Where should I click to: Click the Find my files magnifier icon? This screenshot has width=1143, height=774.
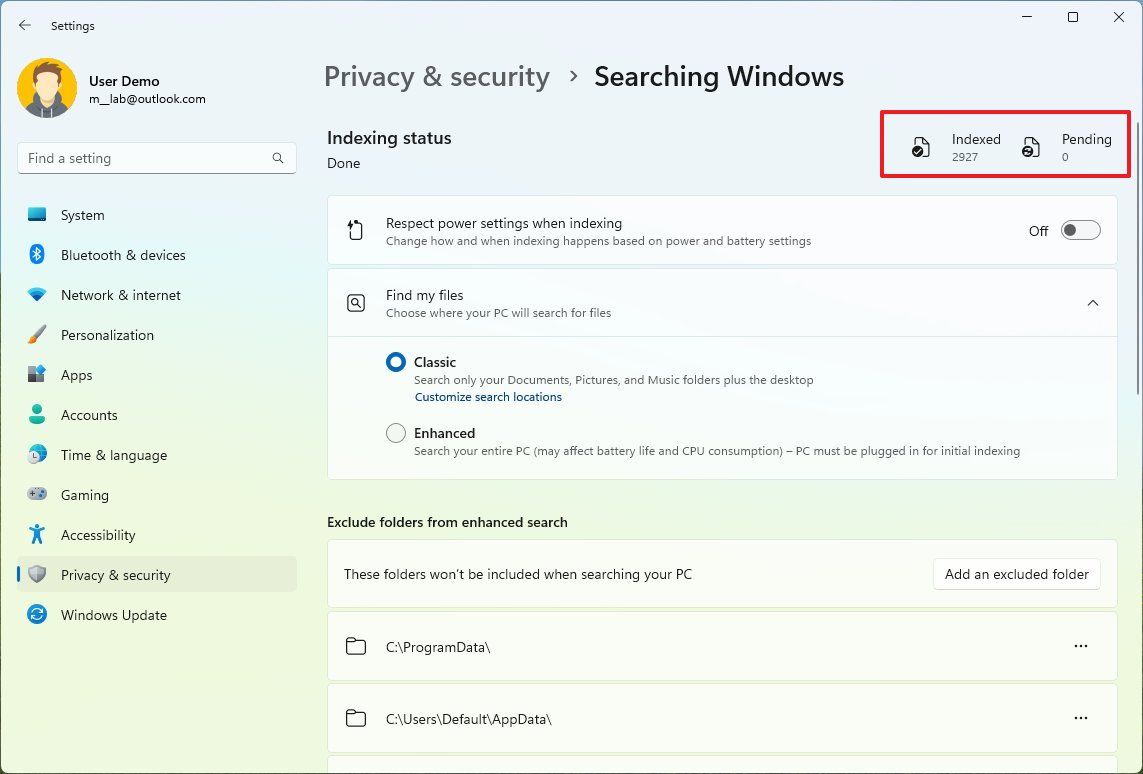(x=356, y=302)
